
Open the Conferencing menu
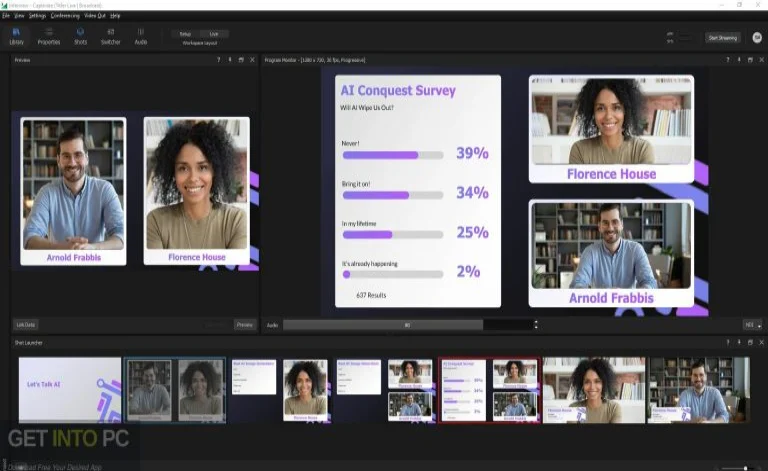(x=65, y=16)
